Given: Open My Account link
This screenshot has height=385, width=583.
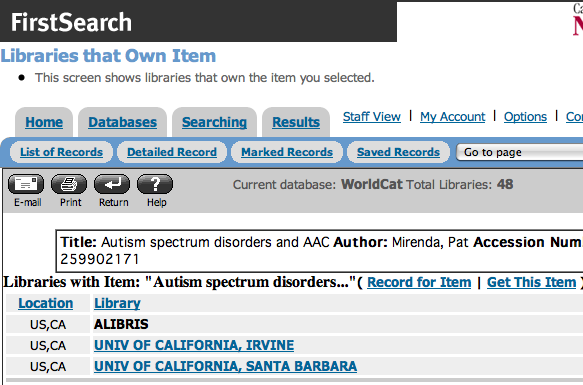Looking at the screenshot, I should [452, 116].
